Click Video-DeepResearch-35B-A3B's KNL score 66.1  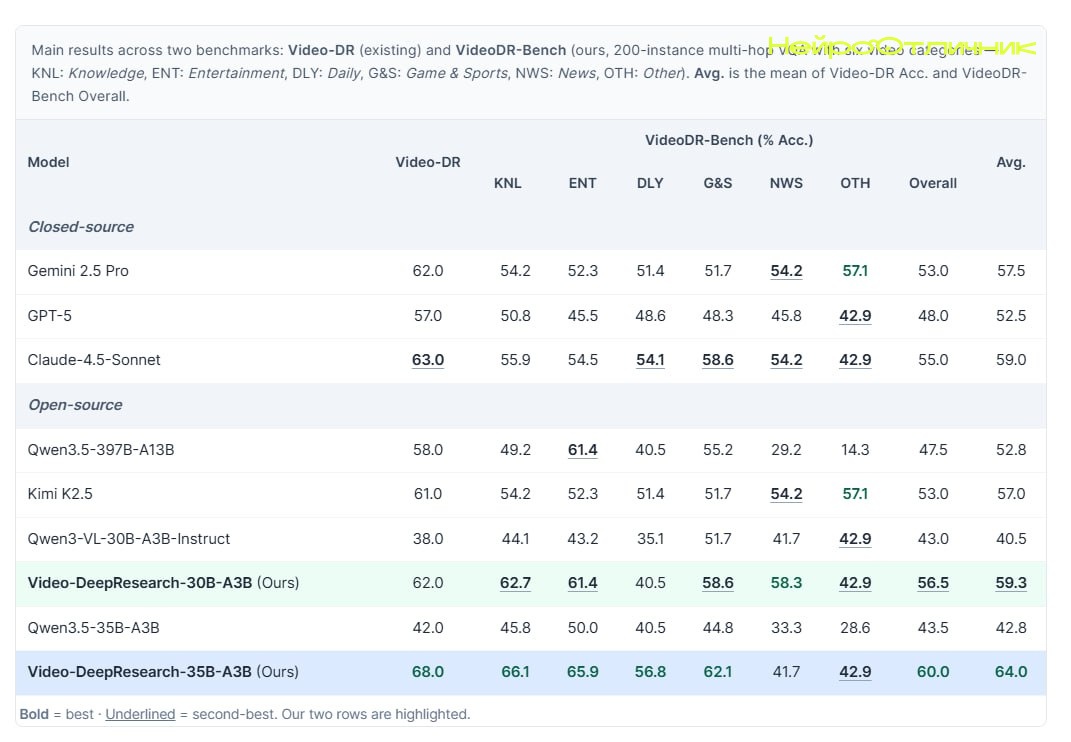tap(515, 672)
